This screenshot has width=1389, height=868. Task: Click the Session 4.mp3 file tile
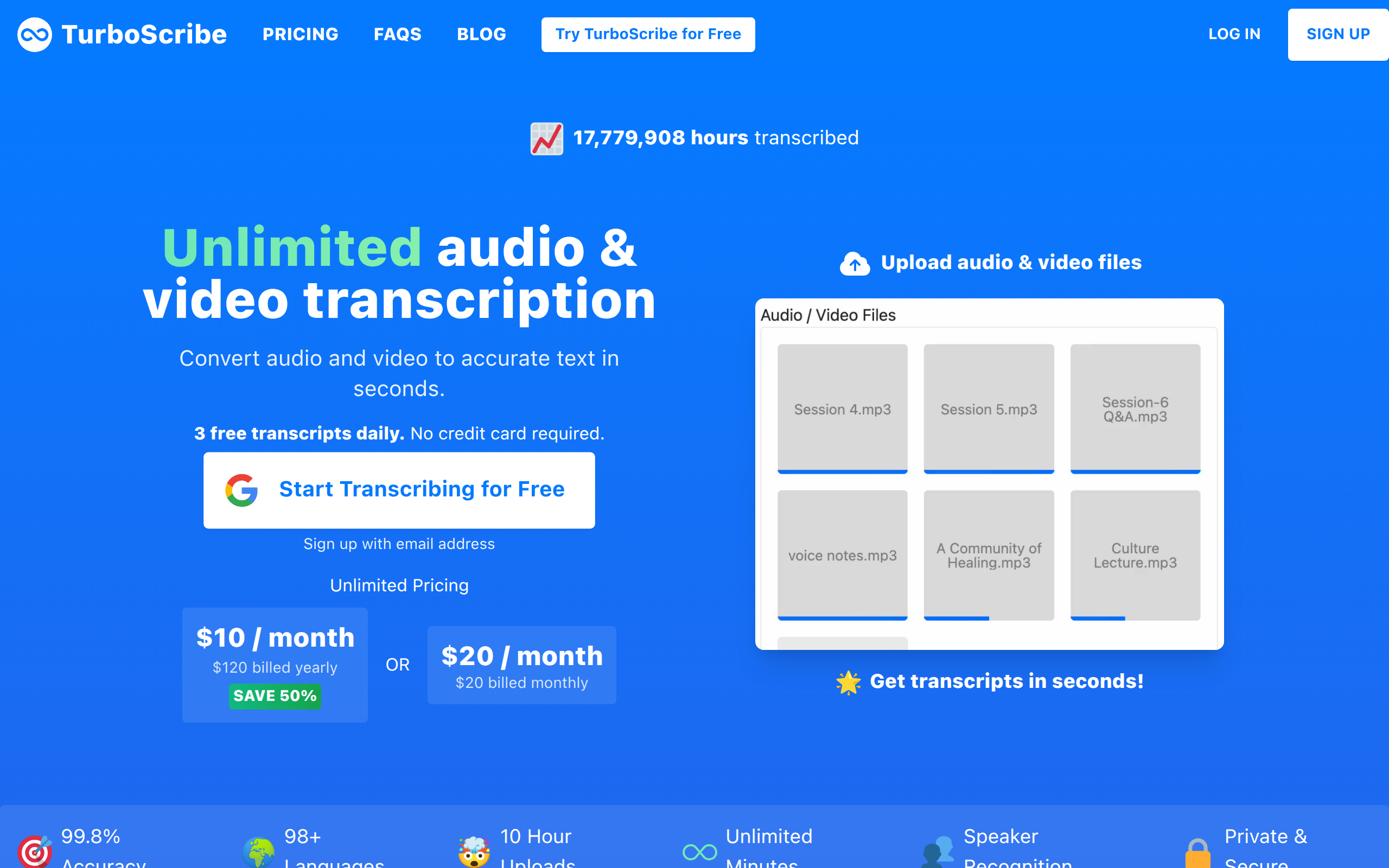[843, 409]
